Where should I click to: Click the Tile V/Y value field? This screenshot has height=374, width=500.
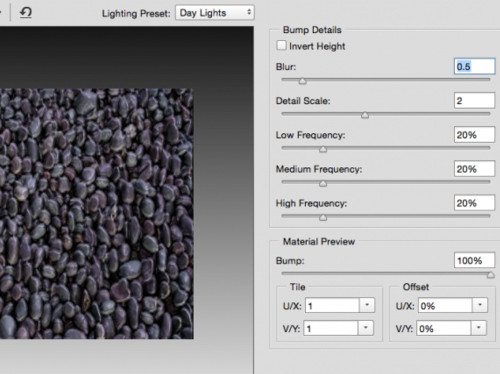point(331,328)
